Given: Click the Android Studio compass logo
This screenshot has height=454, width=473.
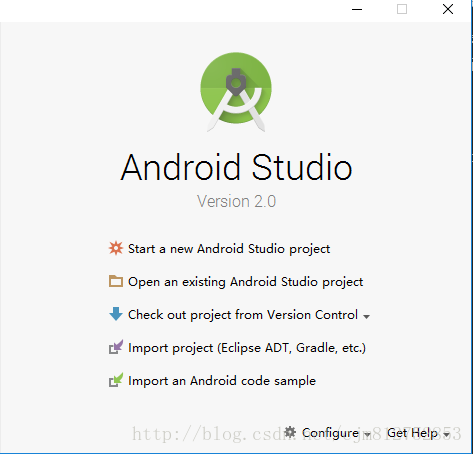Looking at the screenshot, I should (x=236, y=92).
